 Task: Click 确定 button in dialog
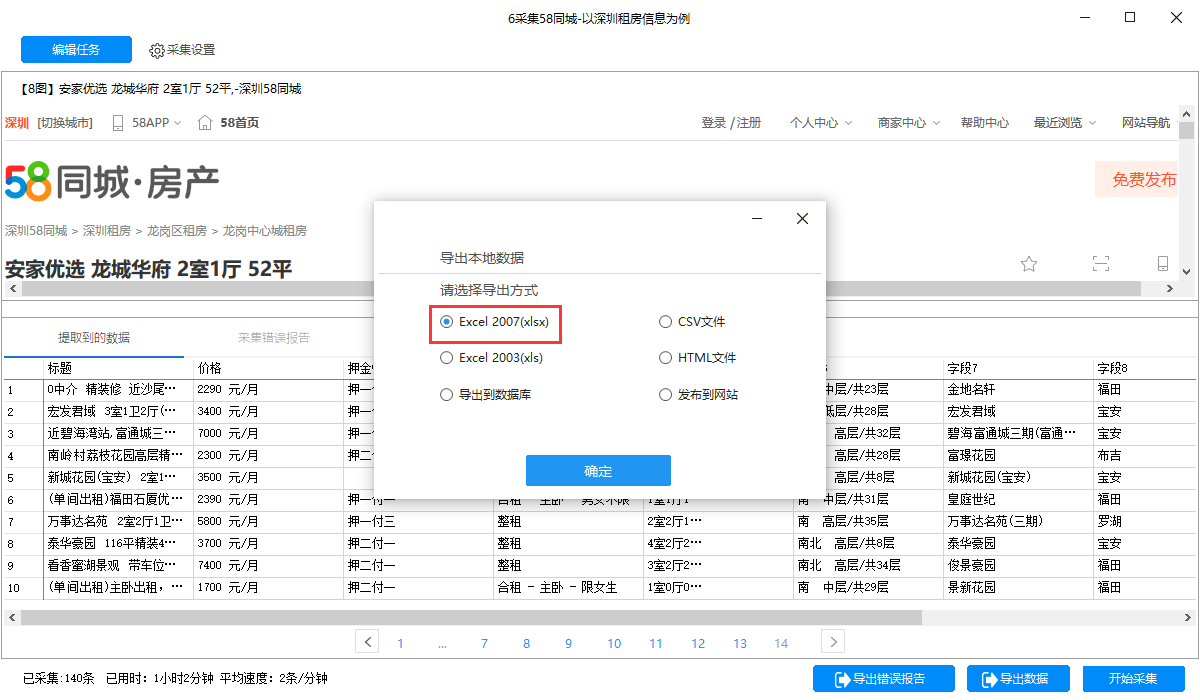click(598, 471)
